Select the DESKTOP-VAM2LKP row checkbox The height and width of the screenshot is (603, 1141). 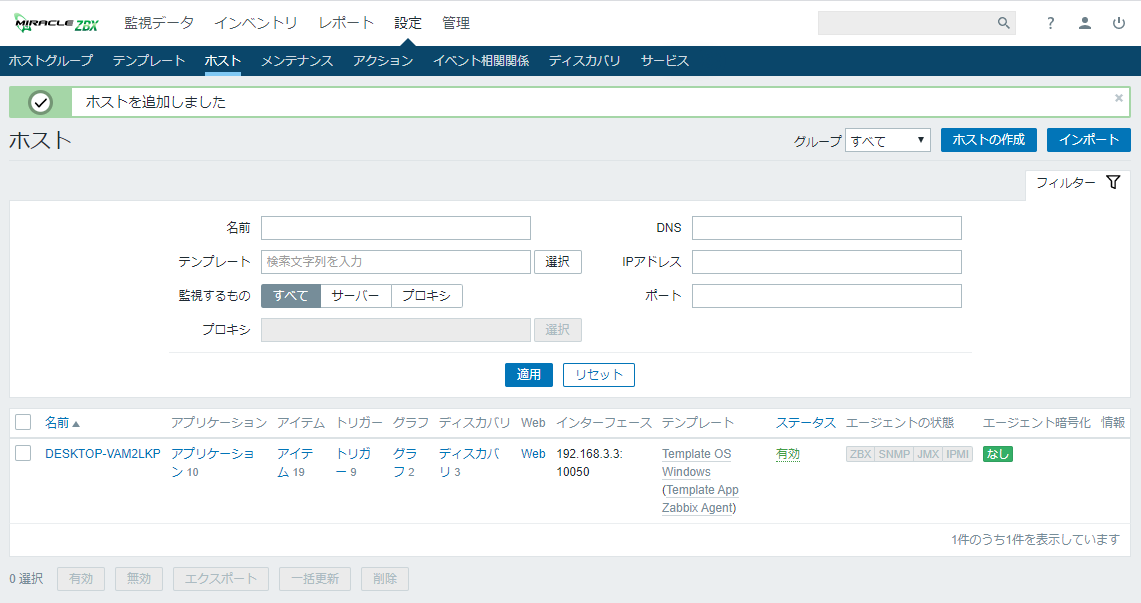pyautogui.click(x=23, y=454)
